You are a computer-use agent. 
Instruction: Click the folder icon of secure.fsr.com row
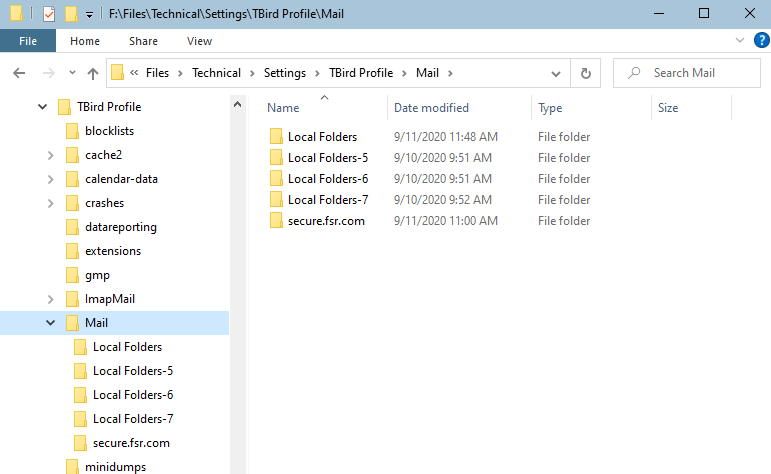[276, 221]
